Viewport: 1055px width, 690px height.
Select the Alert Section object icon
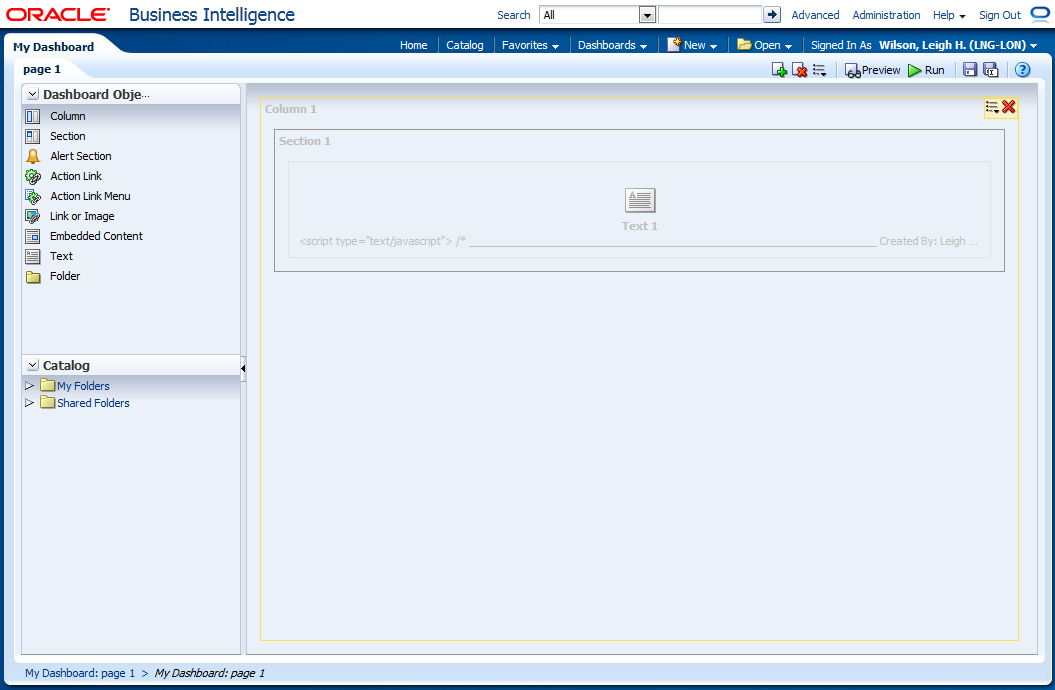(x=33, y=156)
